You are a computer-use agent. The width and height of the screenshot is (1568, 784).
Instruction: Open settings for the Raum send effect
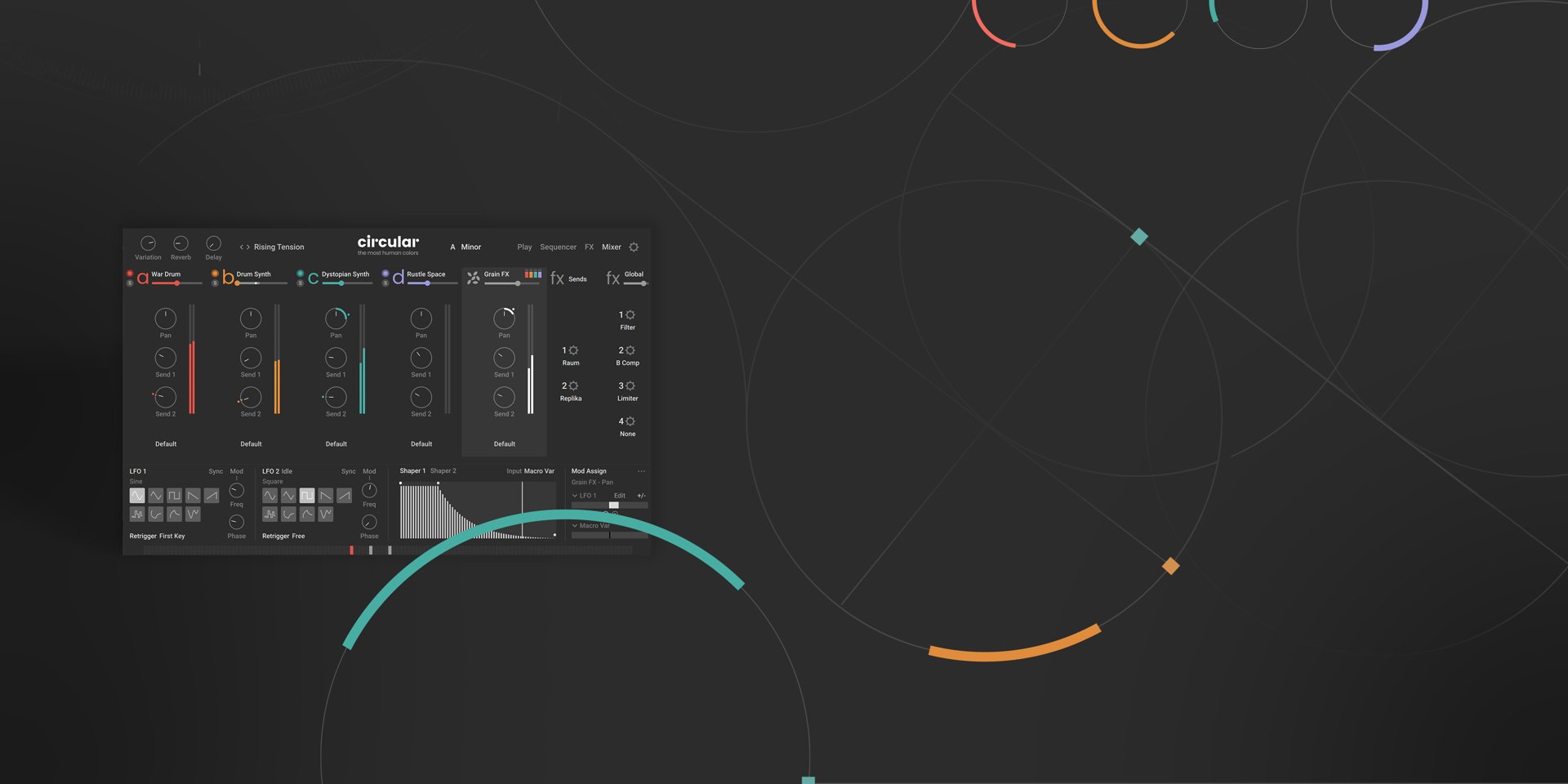click(x=573, y=350)
